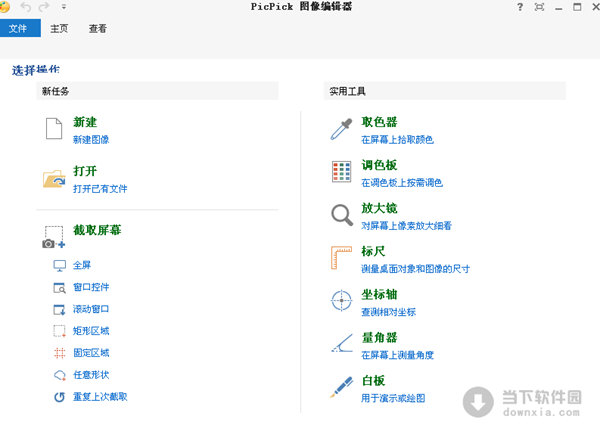This screenshot has width=600, height=431.
Task: Click the undo arrow in title bar
Action: 26,7
